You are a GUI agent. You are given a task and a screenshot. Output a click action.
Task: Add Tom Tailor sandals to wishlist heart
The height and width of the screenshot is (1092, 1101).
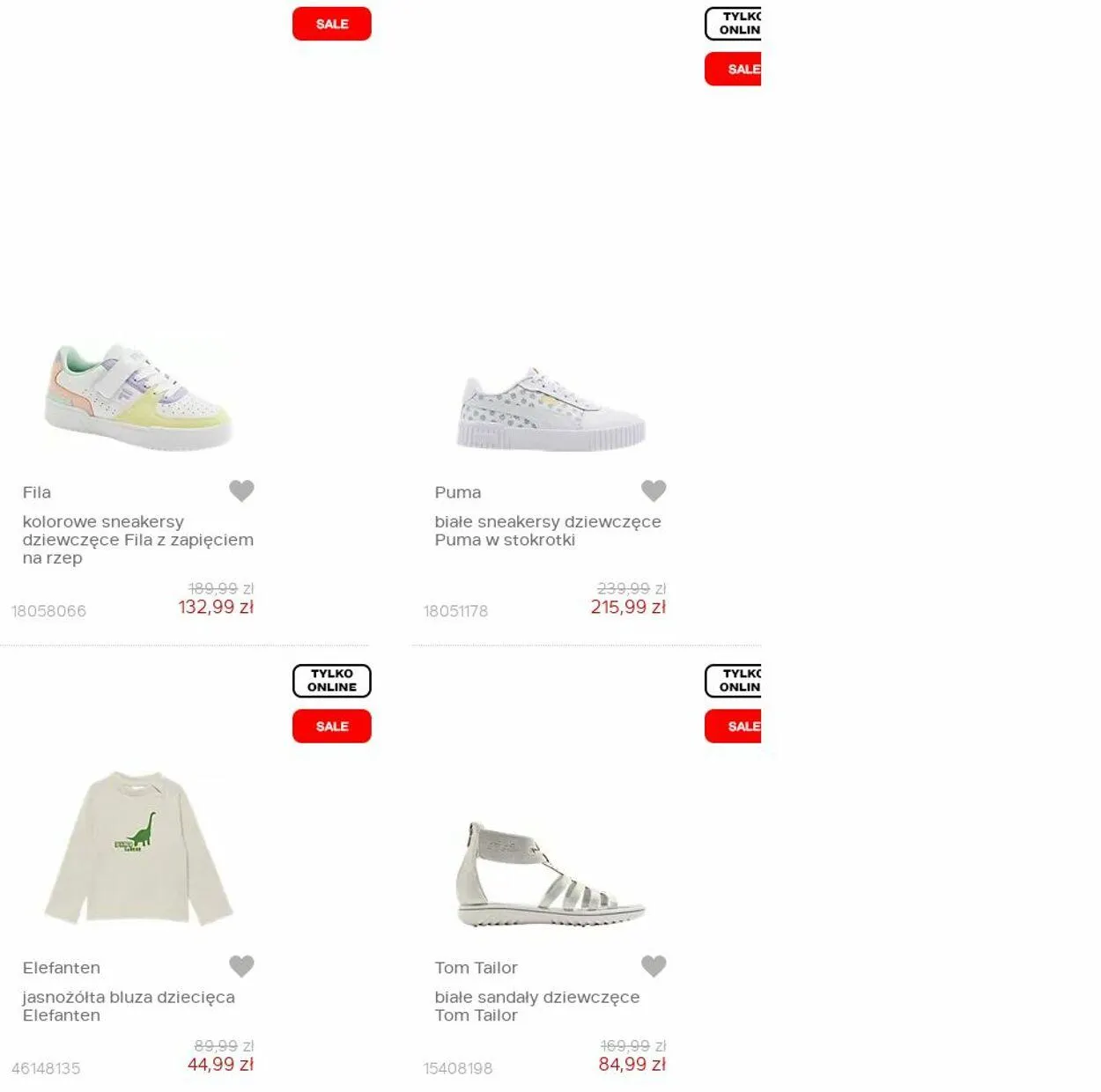[x=654, y=966]
